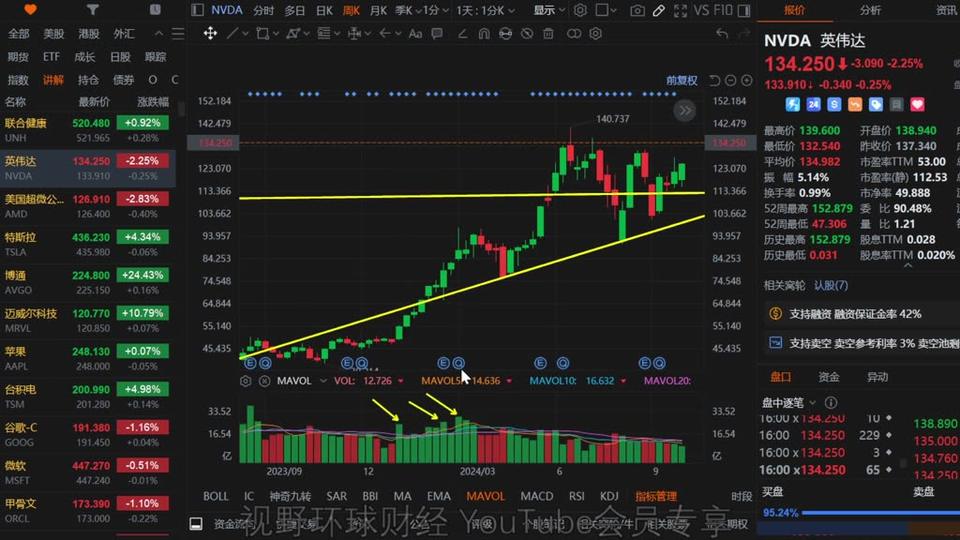This screenshot has width=960, height=540.
Task: Open 指标管理 indicator management
Action: coord(656,496)
